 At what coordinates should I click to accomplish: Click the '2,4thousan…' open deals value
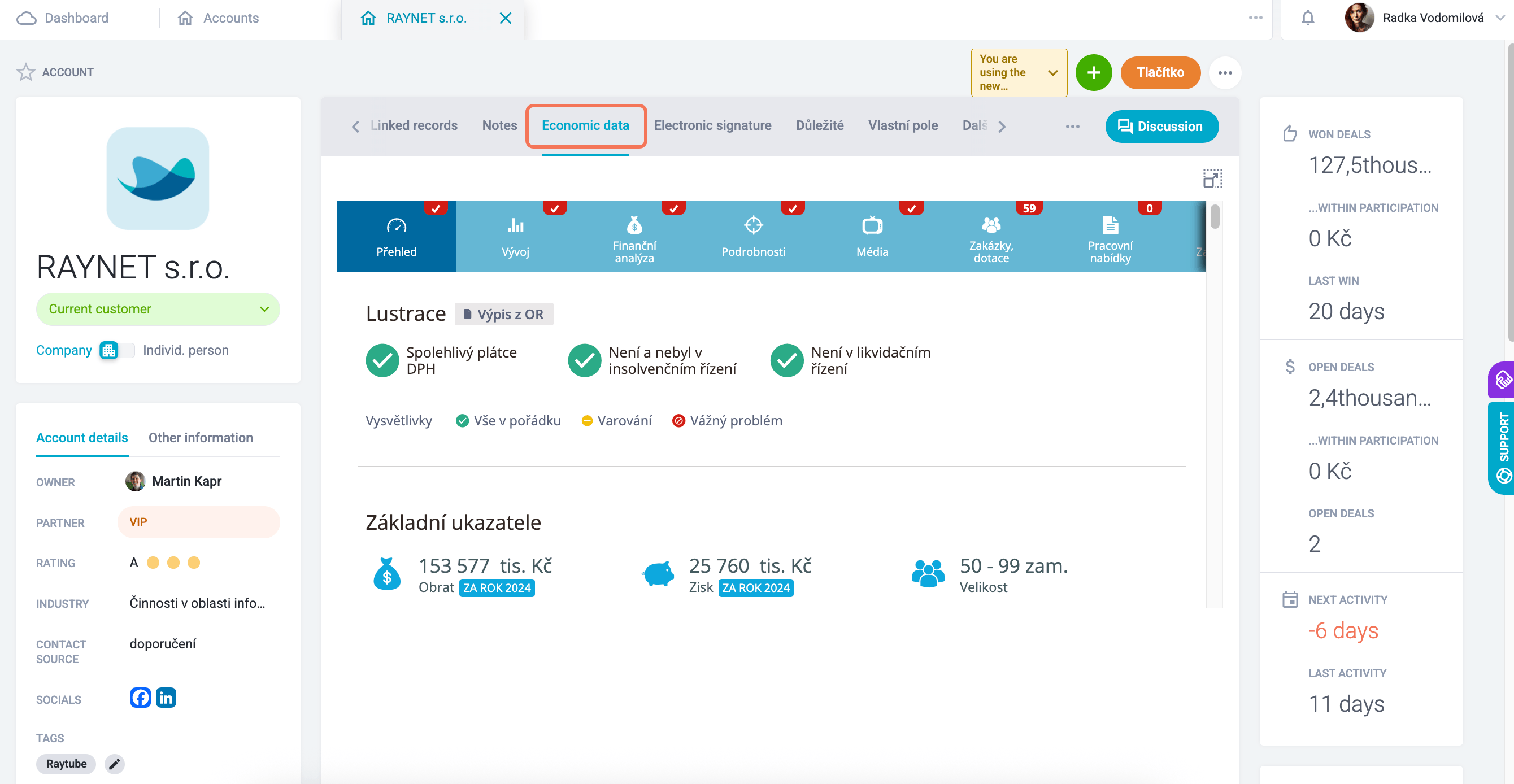click(x=1369, y=398)
